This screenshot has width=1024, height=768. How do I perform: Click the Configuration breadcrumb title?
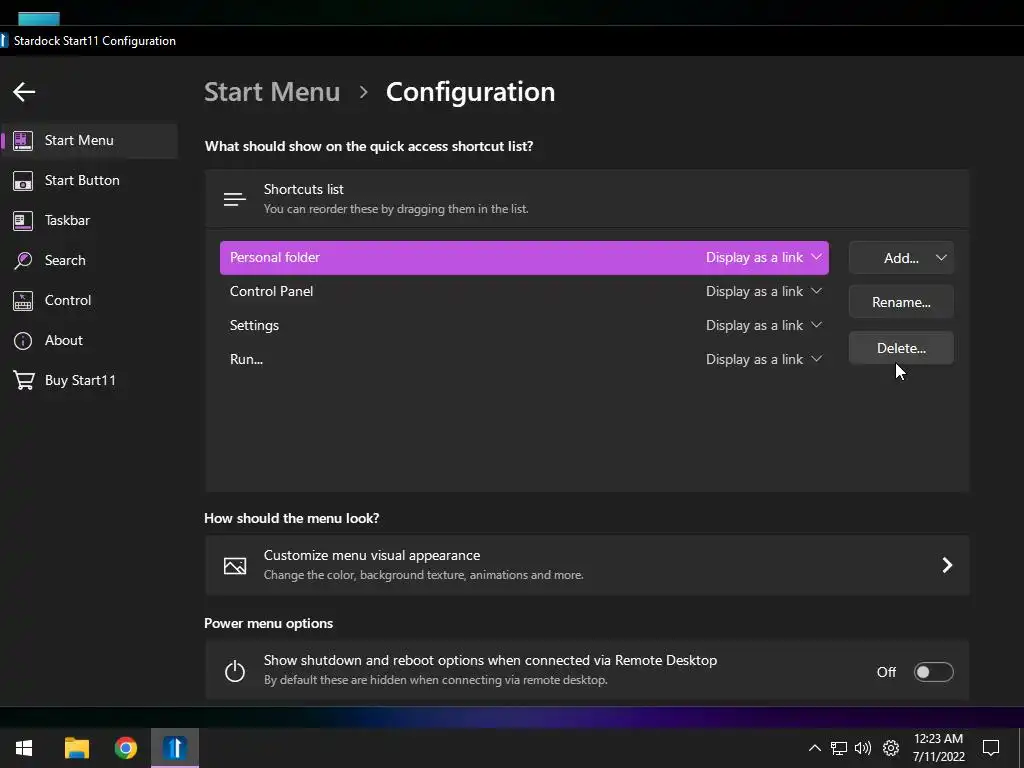pyautogui.click(x=470, y=92)
